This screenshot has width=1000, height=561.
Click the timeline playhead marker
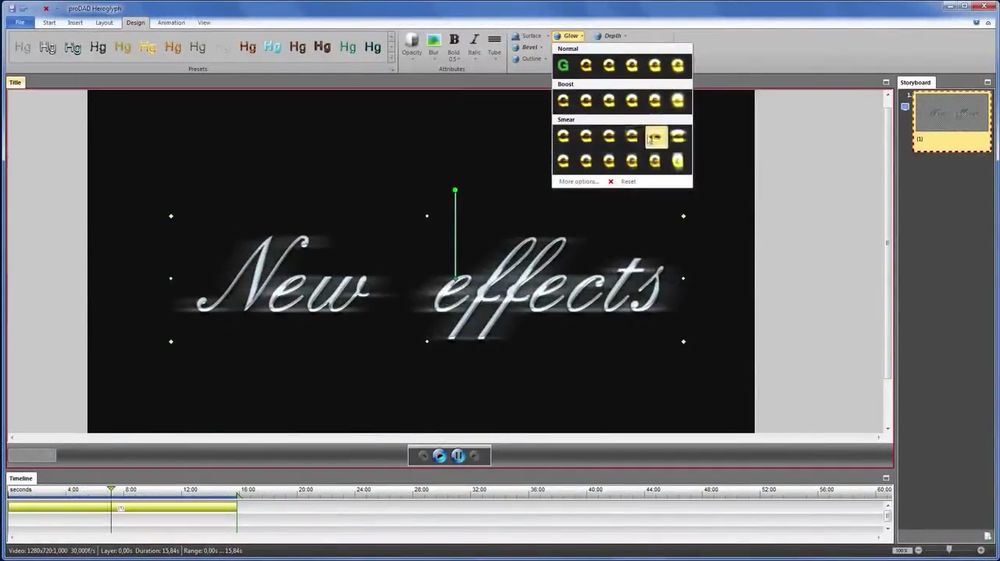[111, 490]
